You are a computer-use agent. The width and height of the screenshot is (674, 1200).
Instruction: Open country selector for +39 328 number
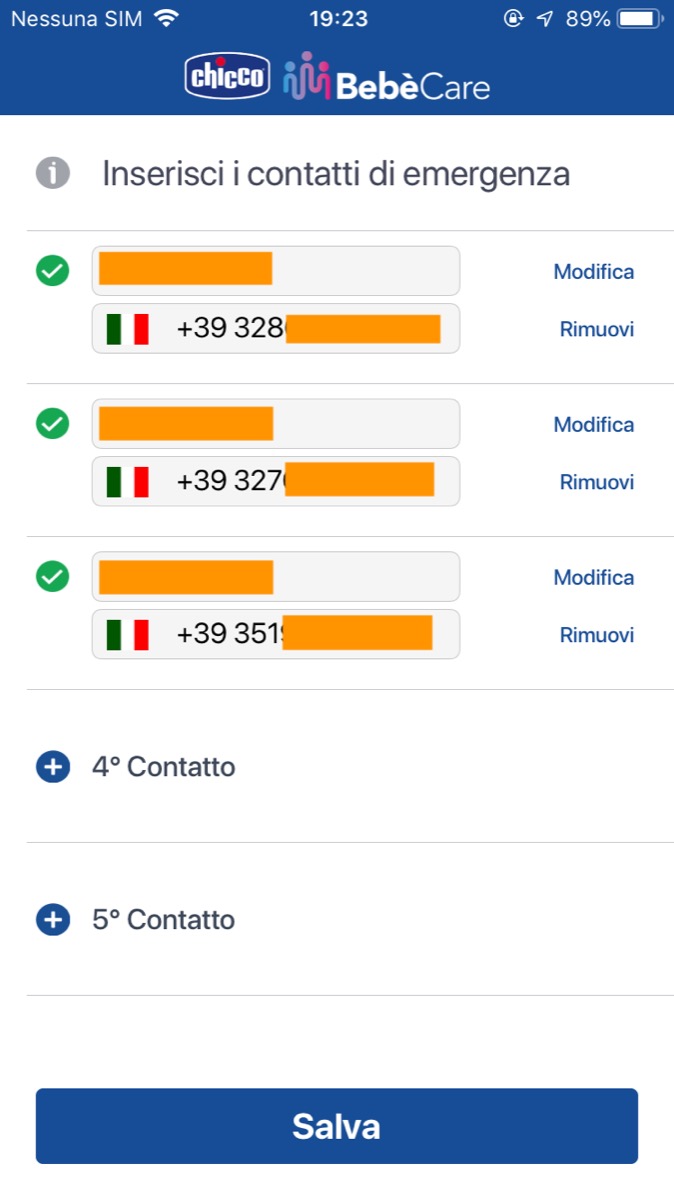pyautogui.click(x=128, y=328)
